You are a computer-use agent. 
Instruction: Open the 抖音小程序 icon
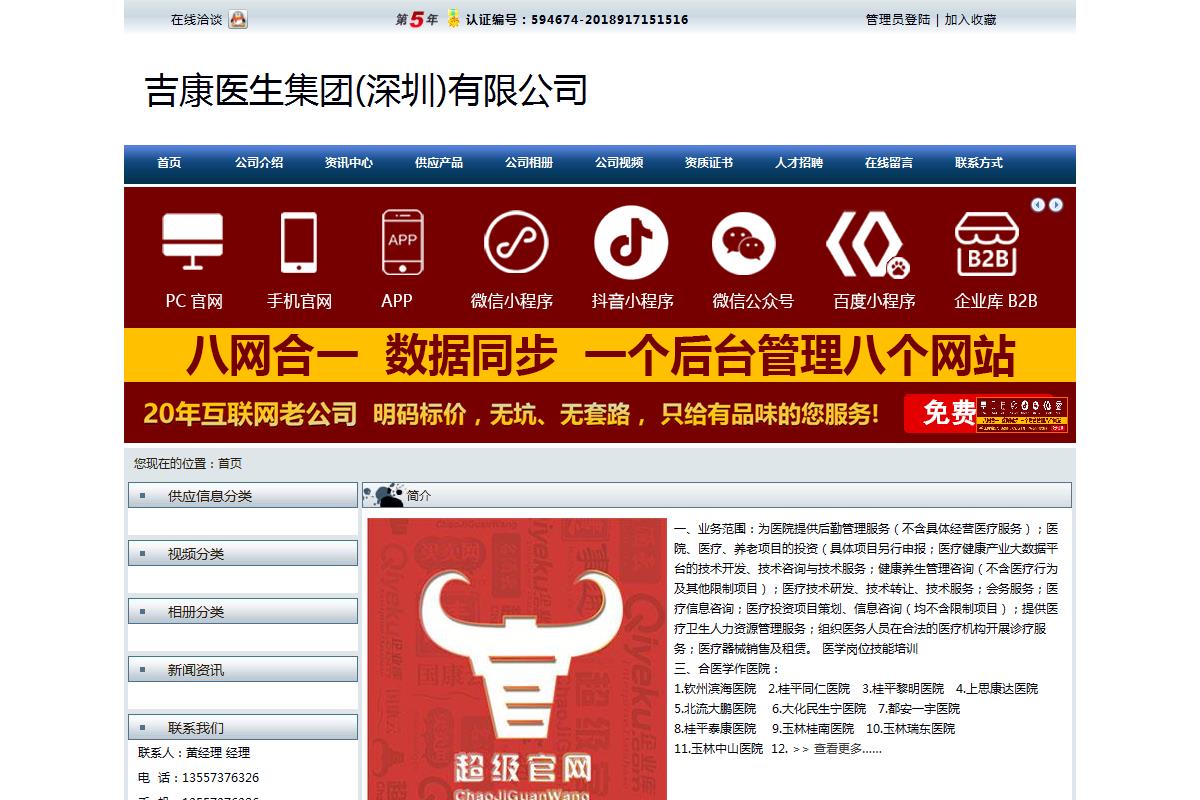point(631,242)
